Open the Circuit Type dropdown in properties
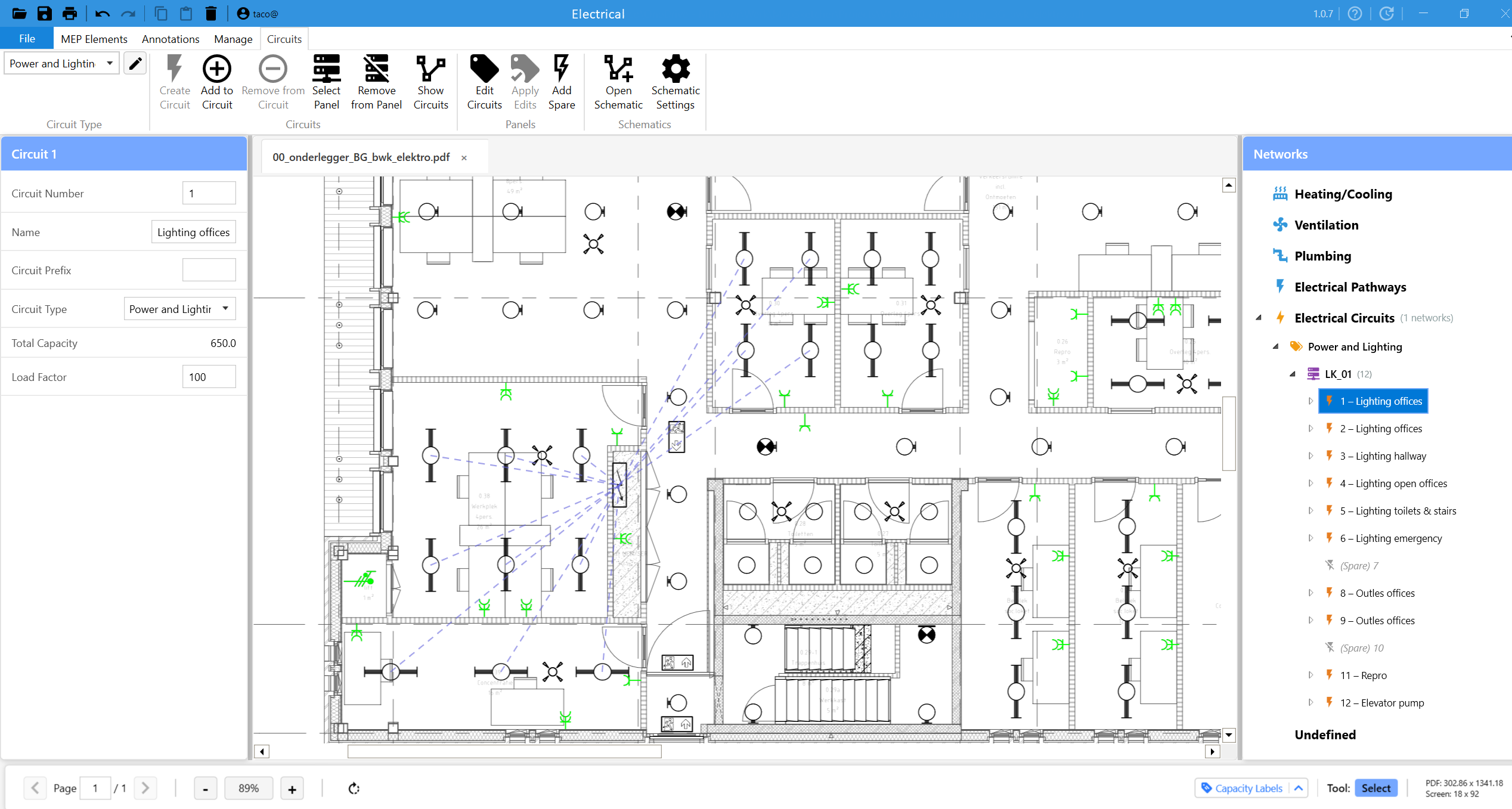Screen dimensions: 1512x809 coord(179,309)
